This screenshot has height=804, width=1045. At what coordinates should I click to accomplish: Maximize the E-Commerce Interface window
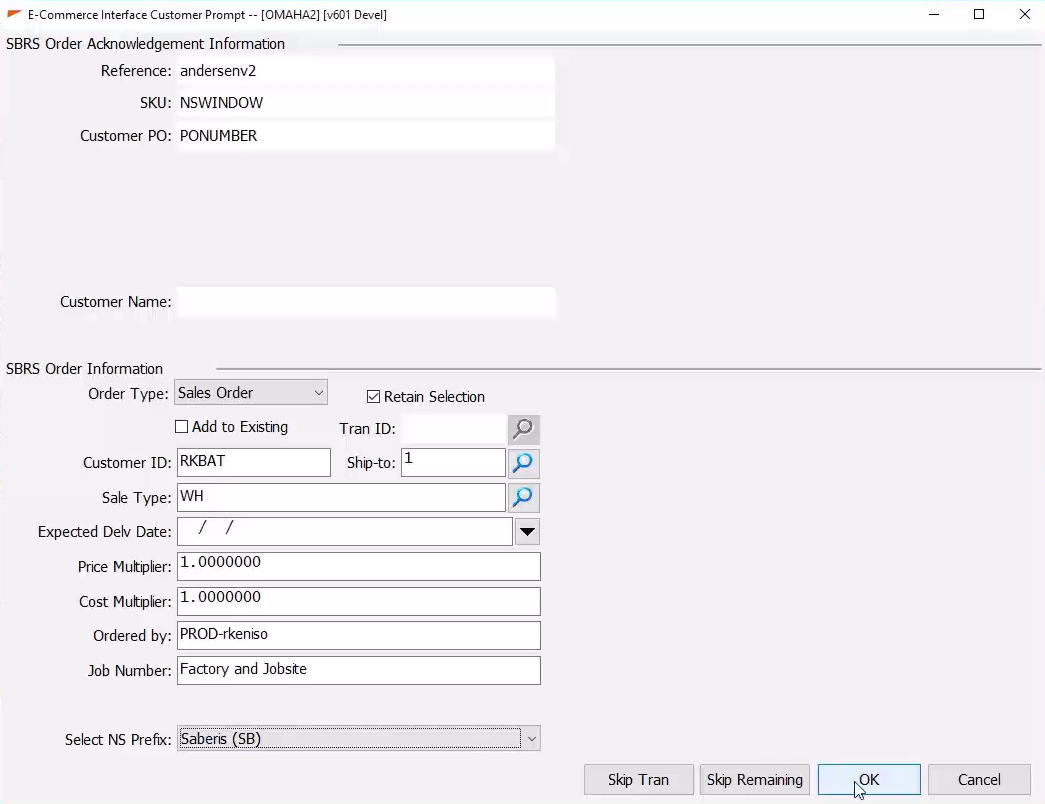[x=979, y=14]
